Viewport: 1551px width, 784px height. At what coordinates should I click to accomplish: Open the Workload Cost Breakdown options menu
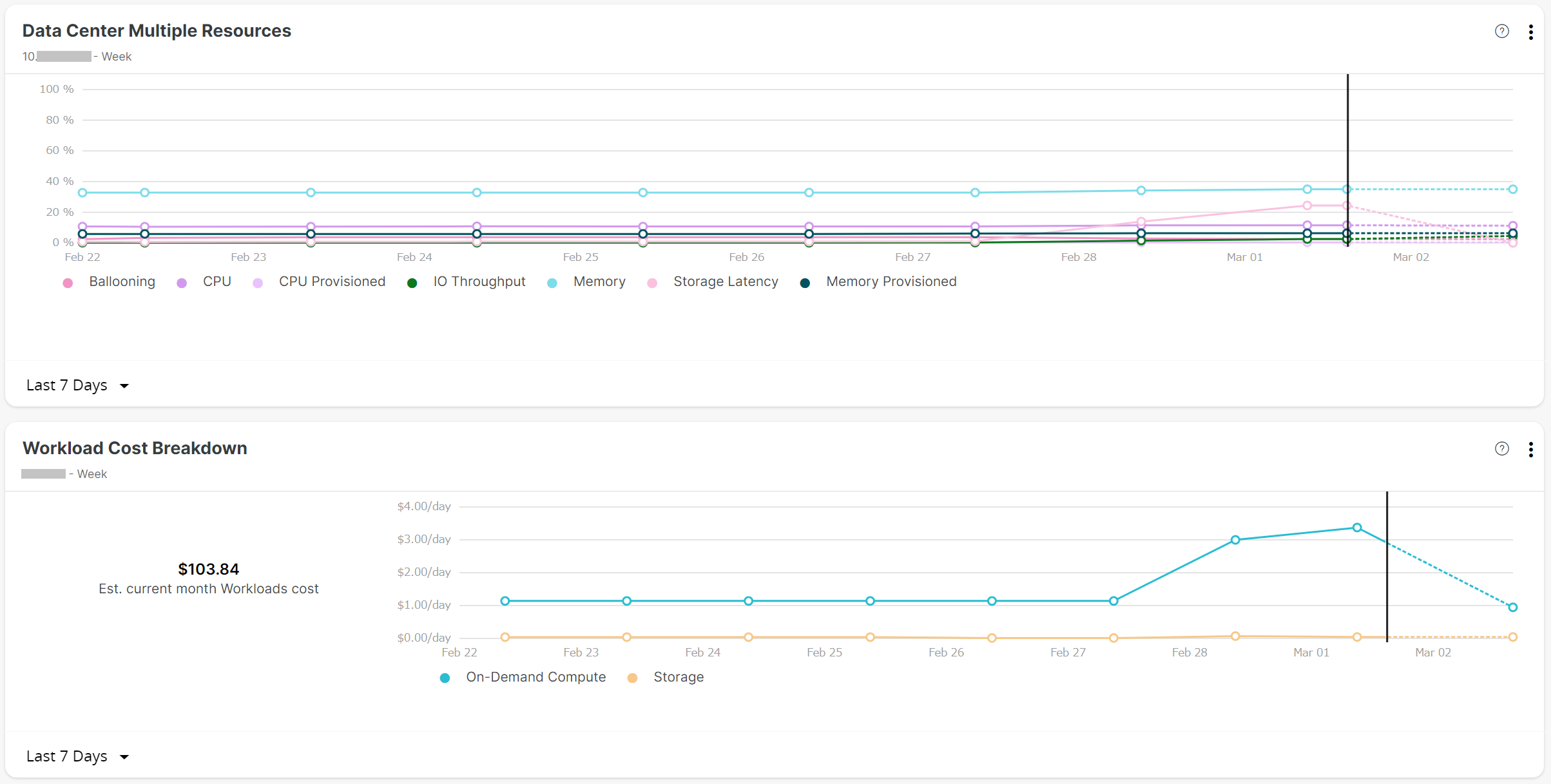(x=1530, y=450)
